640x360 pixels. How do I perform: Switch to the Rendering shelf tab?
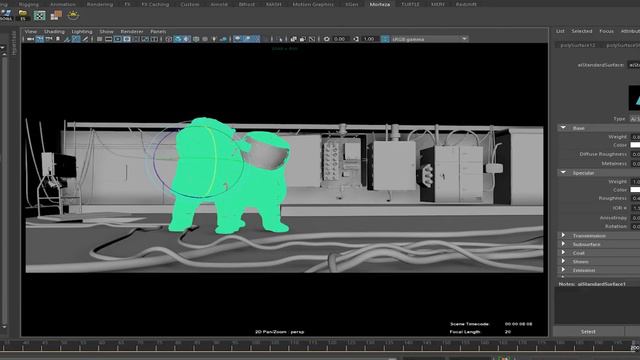coord(100,4)
